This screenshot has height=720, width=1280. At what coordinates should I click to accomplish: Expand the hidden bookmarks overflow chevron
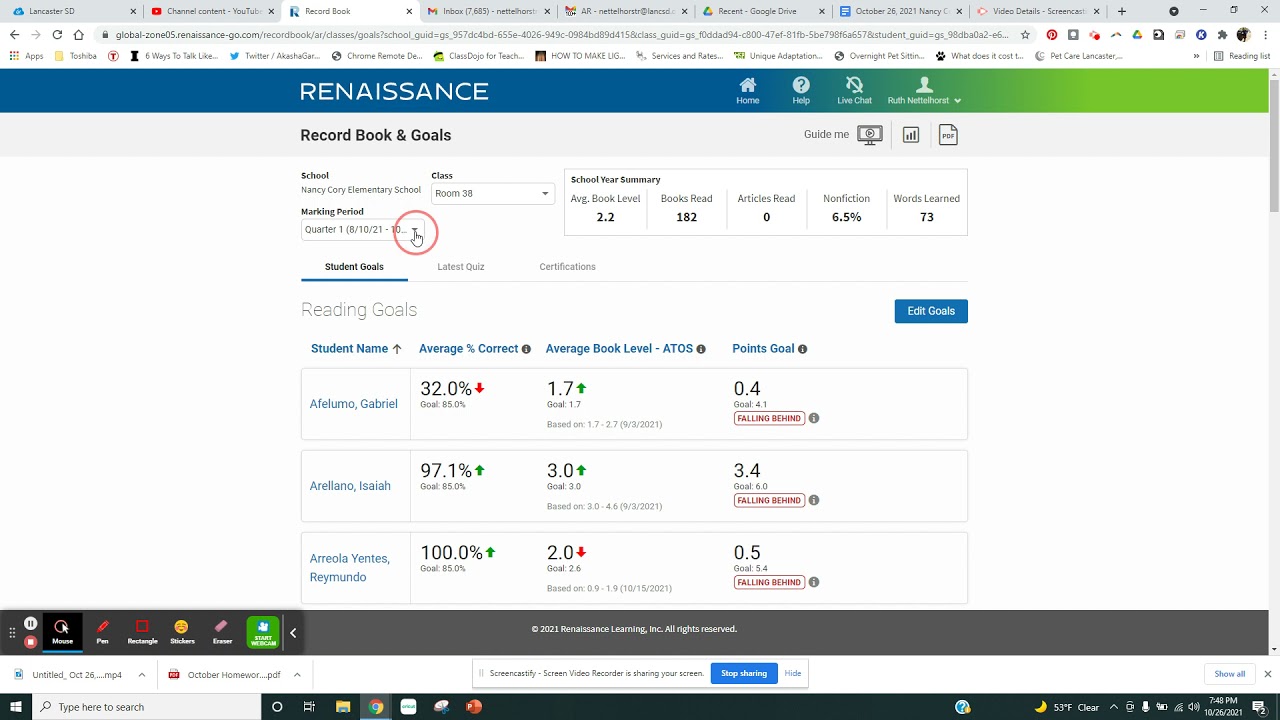(x=1196, y=56)
